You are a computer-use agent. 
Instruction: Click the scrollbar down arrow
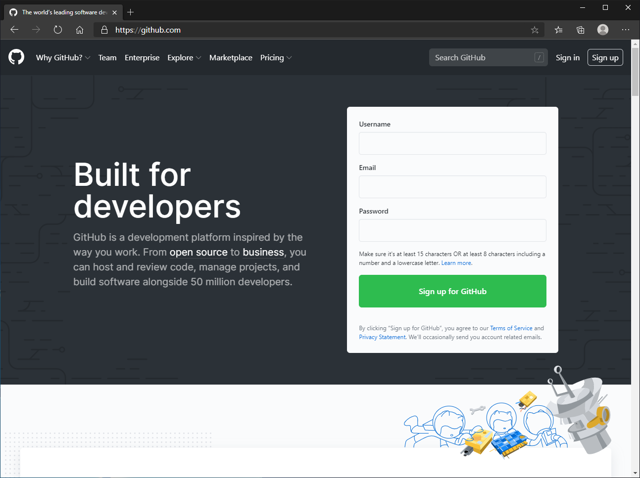[x=635, y=474]
